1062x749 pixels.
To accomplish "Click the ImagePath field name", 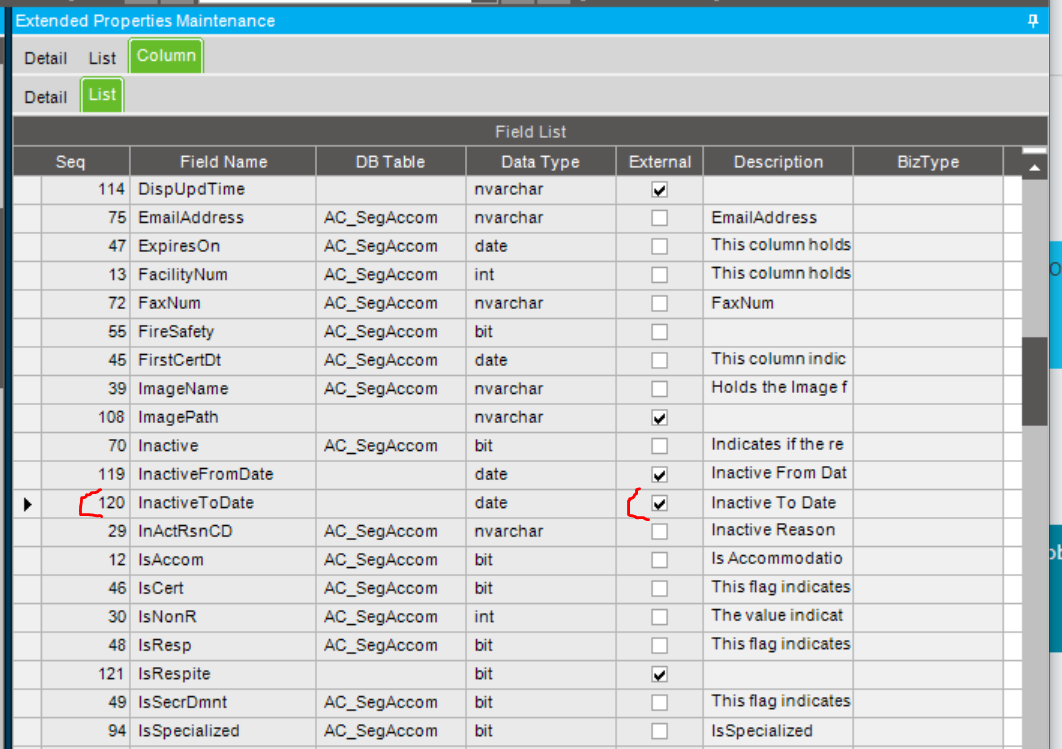I will [x=223, y=418].
